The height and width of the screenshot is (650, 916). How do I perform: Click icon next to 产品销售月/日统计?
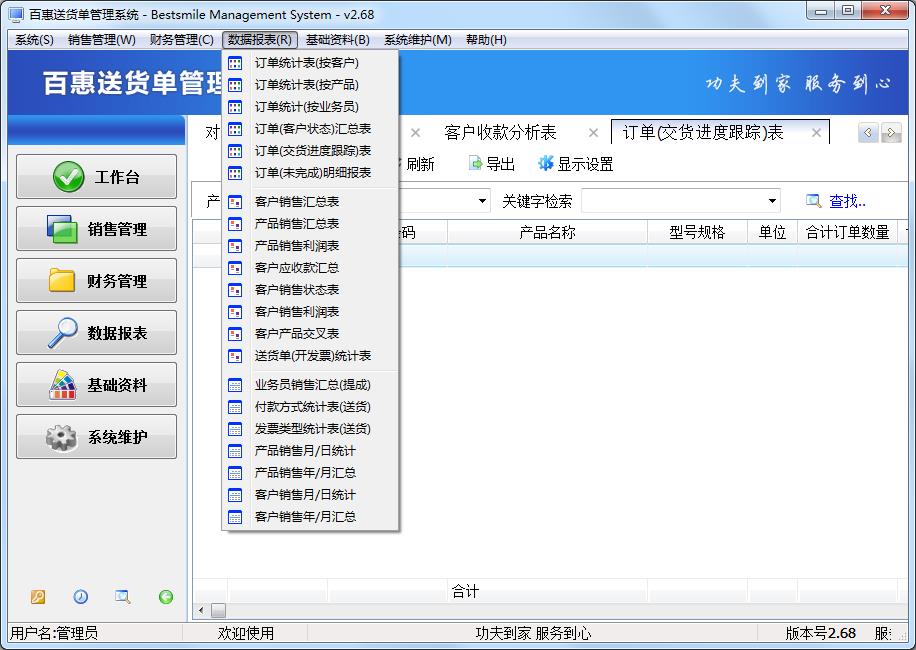point(235,451)
